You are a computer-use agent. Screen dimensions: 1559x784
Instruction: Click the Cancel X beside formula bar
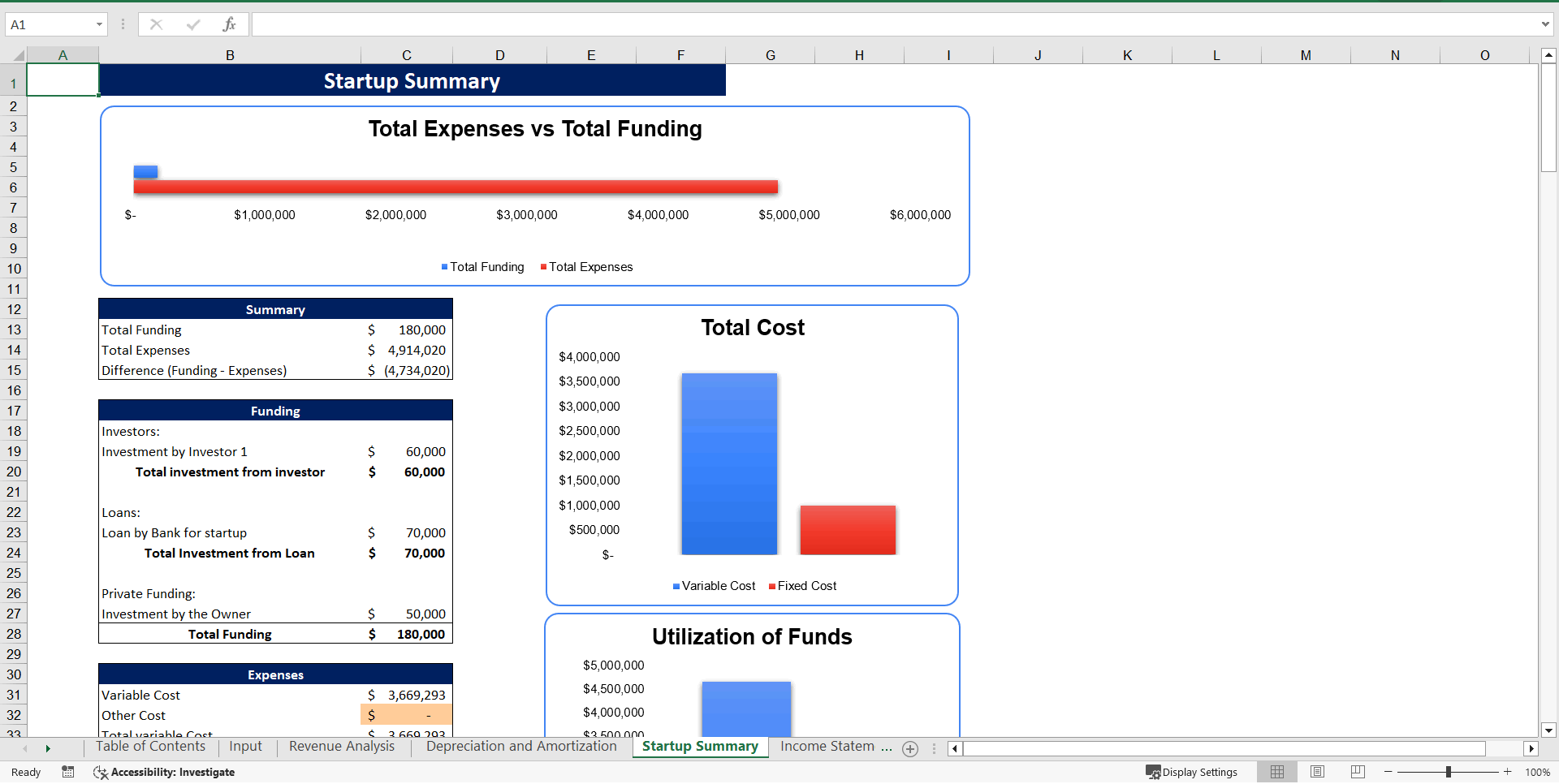[156, 24]
